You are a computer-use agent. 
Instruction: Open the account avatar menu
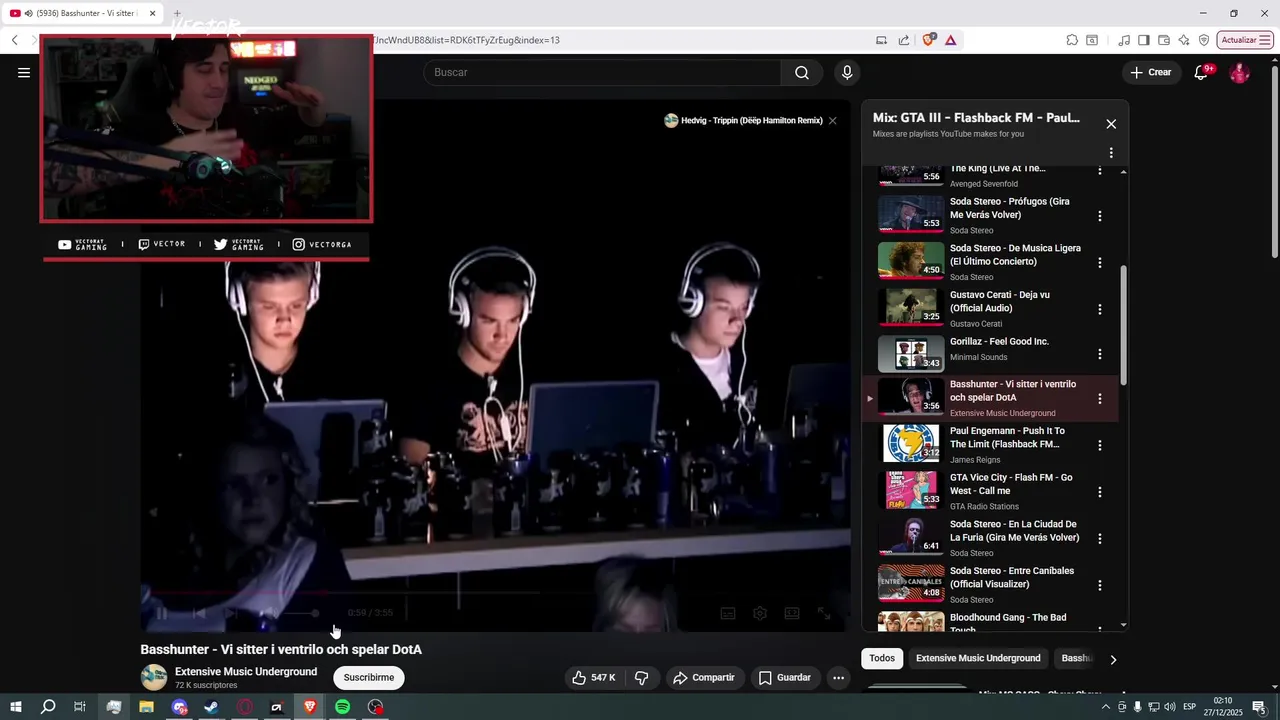(x=1239, y=73)
